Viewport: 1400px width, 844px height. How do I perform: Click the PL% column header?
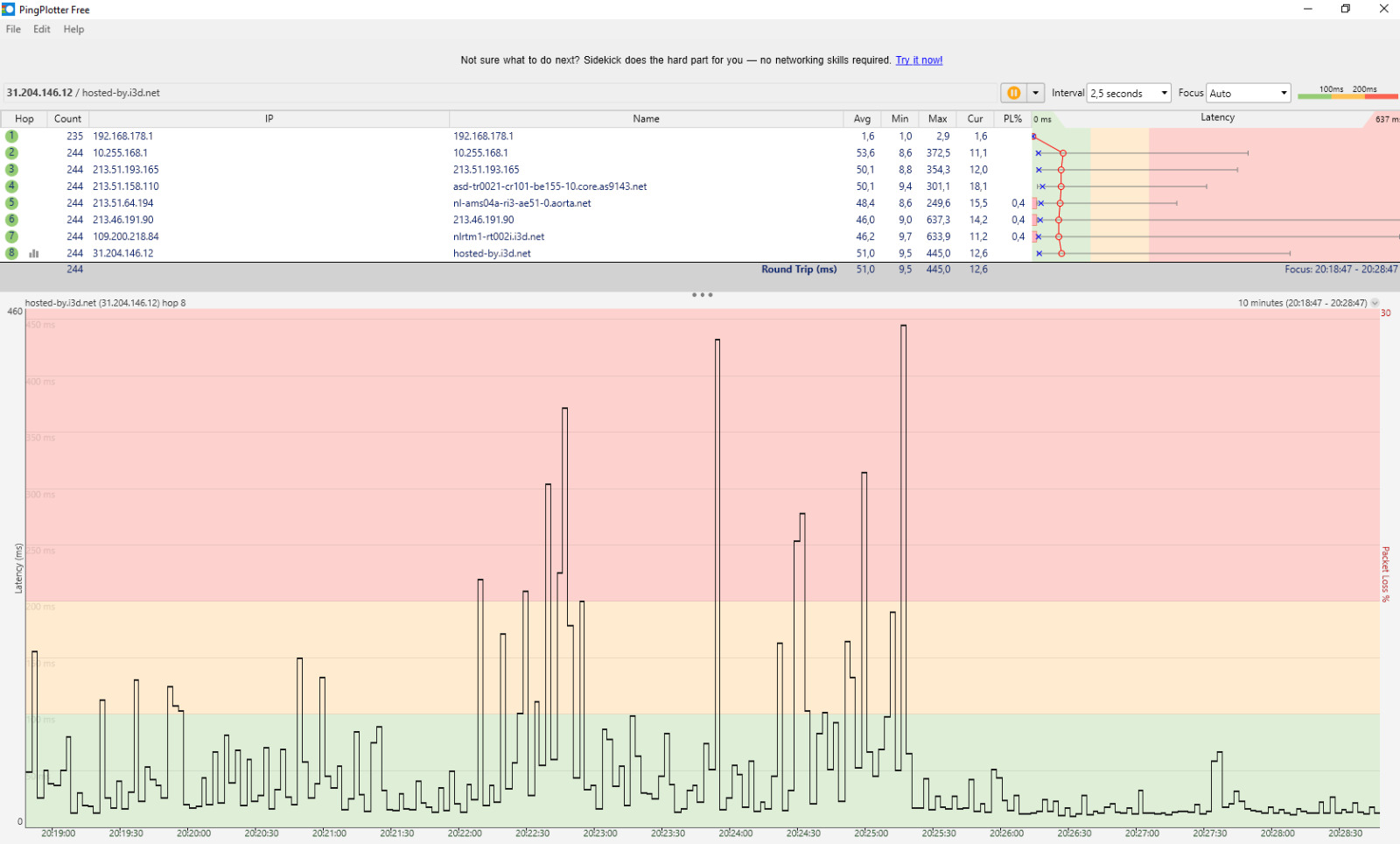(x=1012, y=119)
